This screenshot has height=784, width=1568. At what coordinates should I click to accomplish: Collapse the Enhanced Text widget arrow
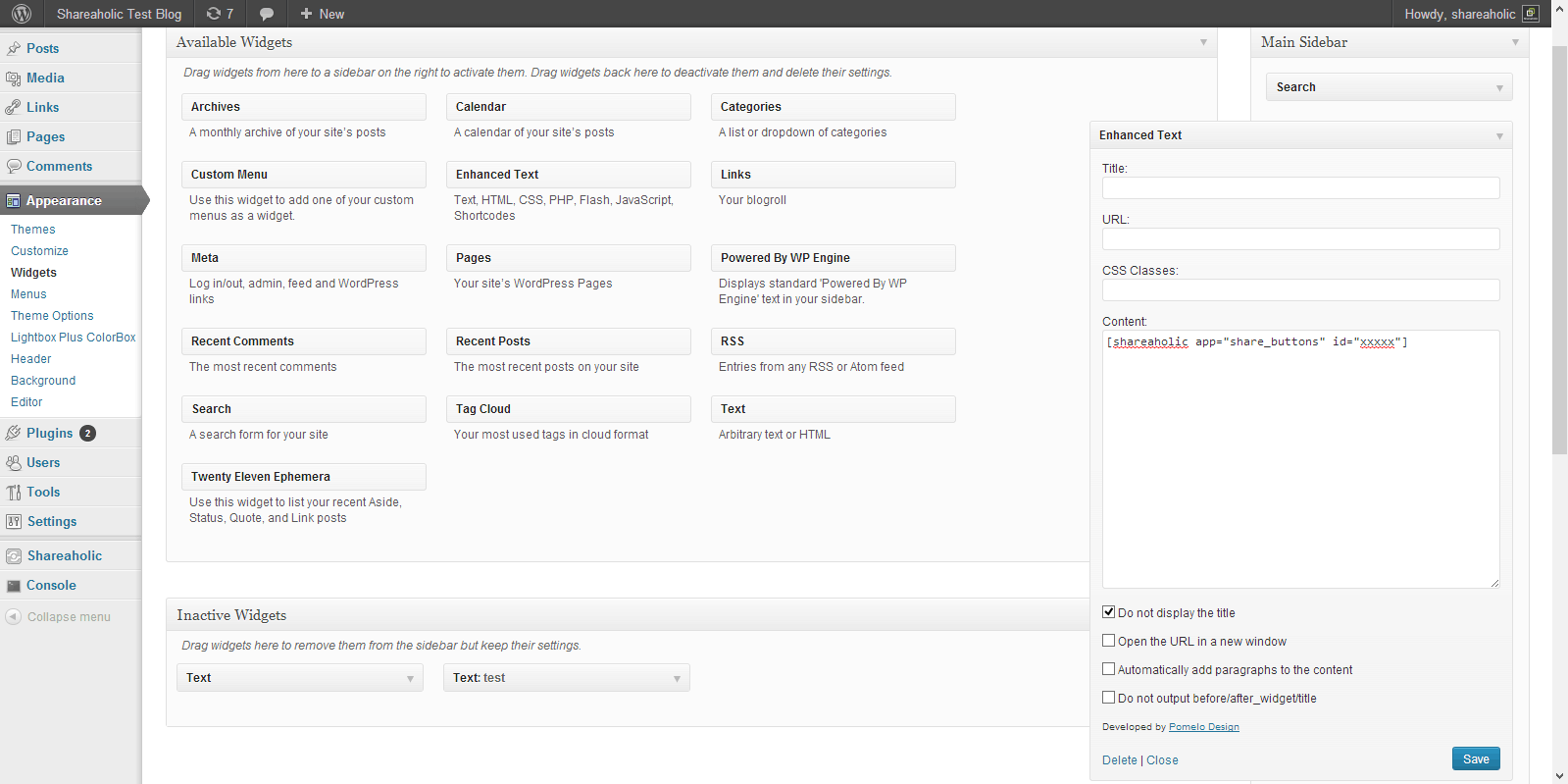pyautogui.click(x=1499, y=135)
